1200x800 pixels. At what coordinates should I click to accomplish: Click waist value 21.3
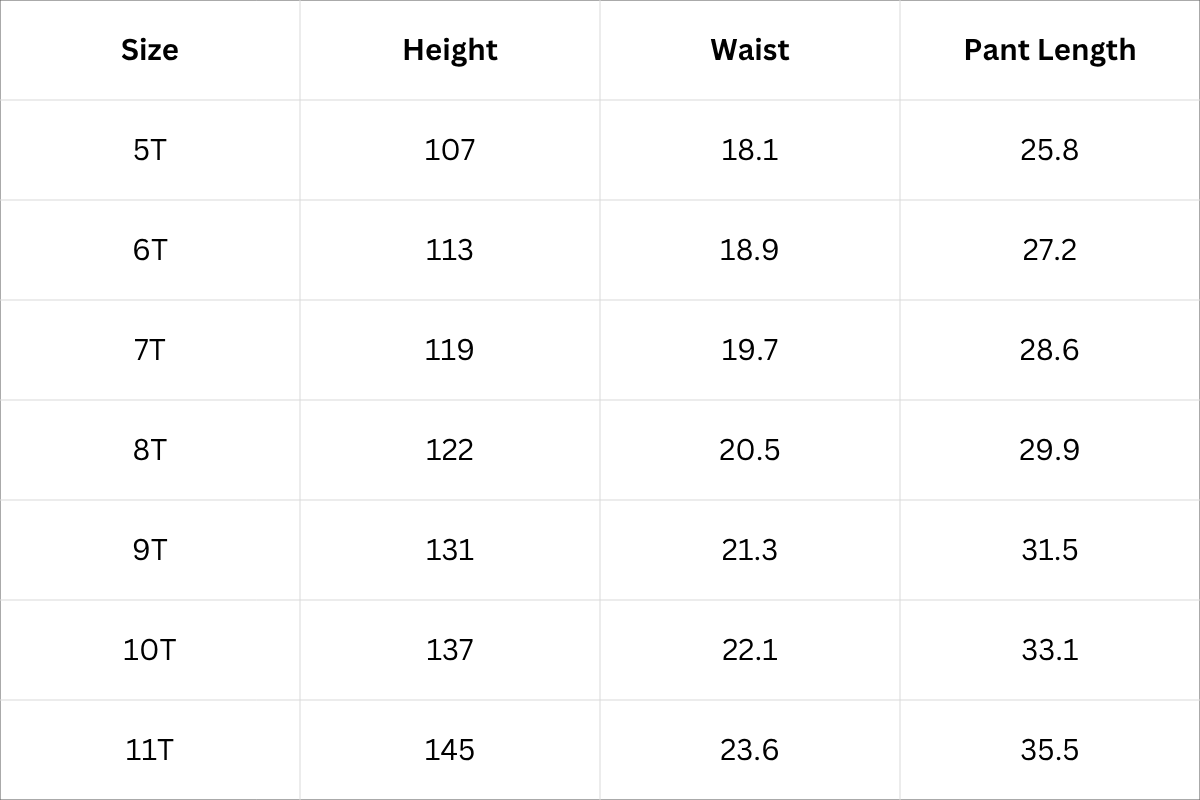pyautogui.click(x=750, y=550)
